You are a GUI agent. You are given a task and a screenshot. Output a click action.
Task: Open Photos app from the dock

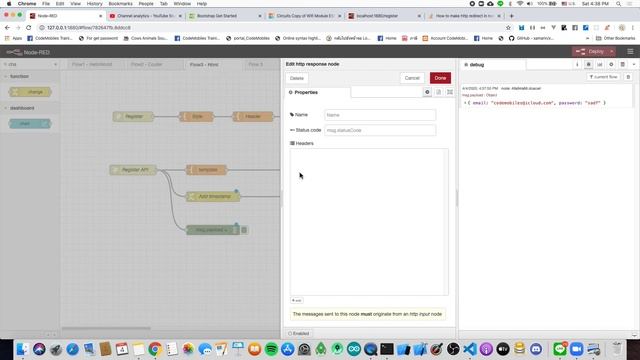(188, 349)
